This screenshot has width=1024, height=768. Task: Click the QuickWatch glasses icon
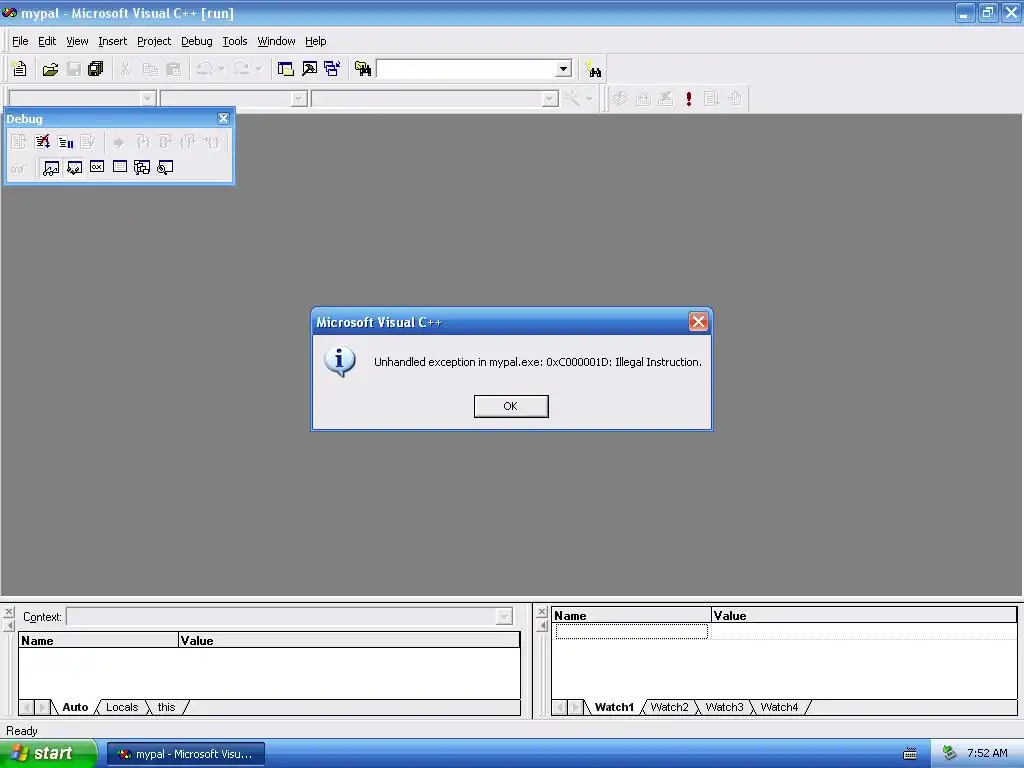tap(18, 168)
